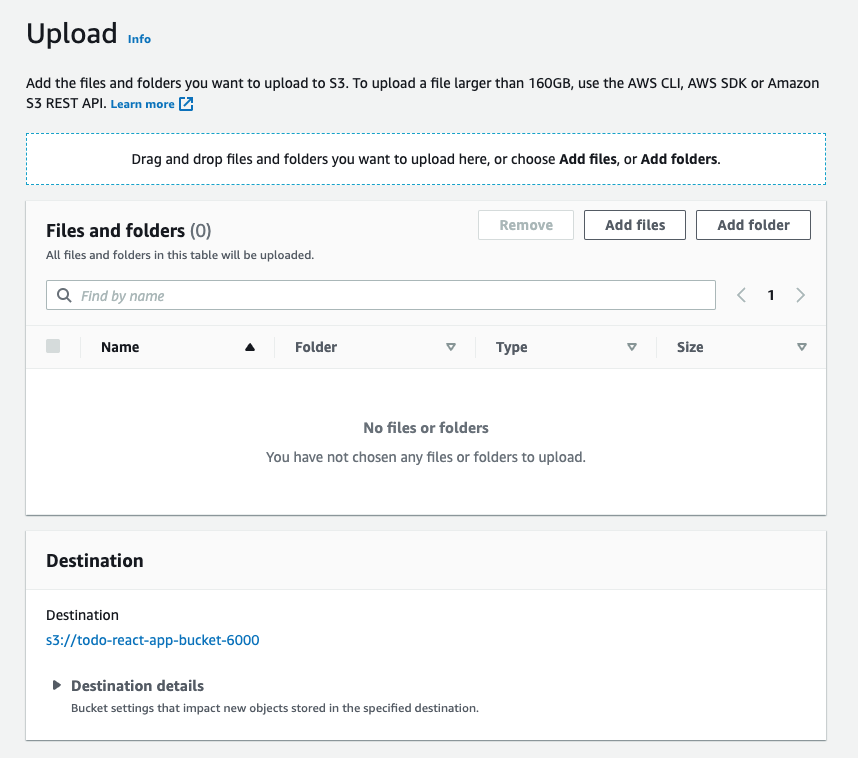Open the Info link next to Upload
The height and width of the screenshot is (758, 858).
139,39
